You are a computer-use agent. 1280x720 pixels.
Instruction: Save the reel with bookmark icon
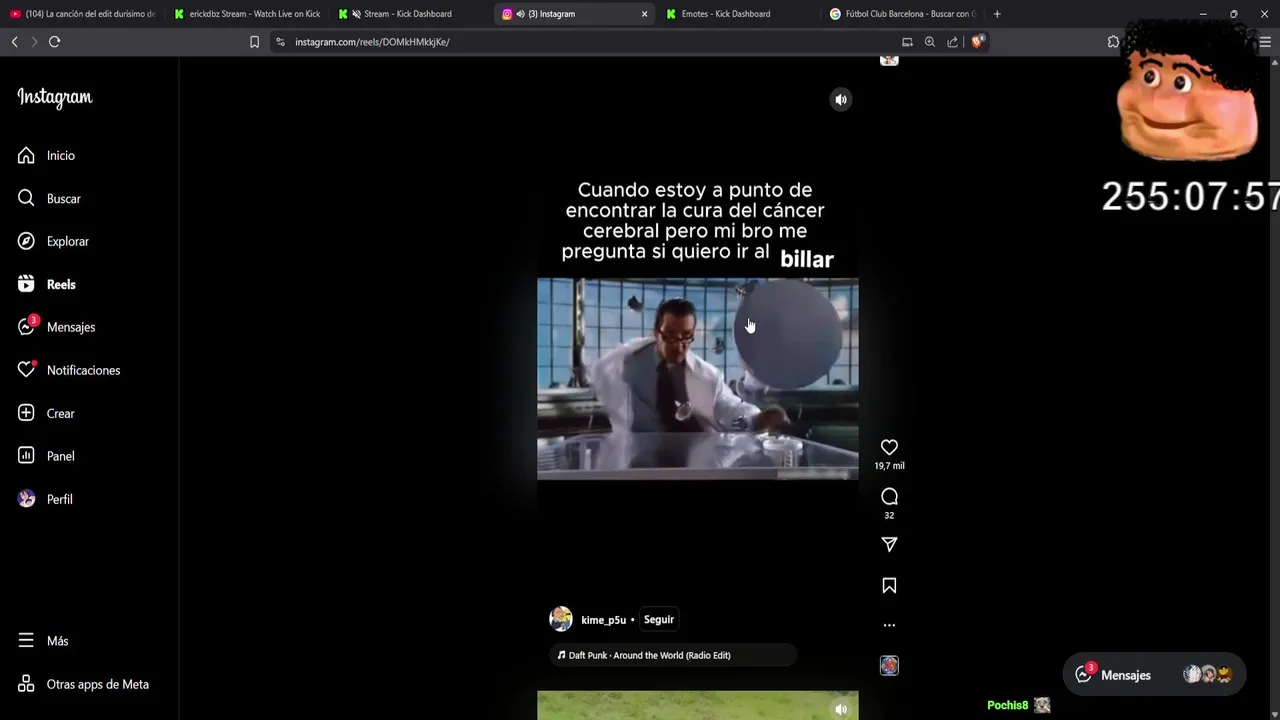point(889,586)
